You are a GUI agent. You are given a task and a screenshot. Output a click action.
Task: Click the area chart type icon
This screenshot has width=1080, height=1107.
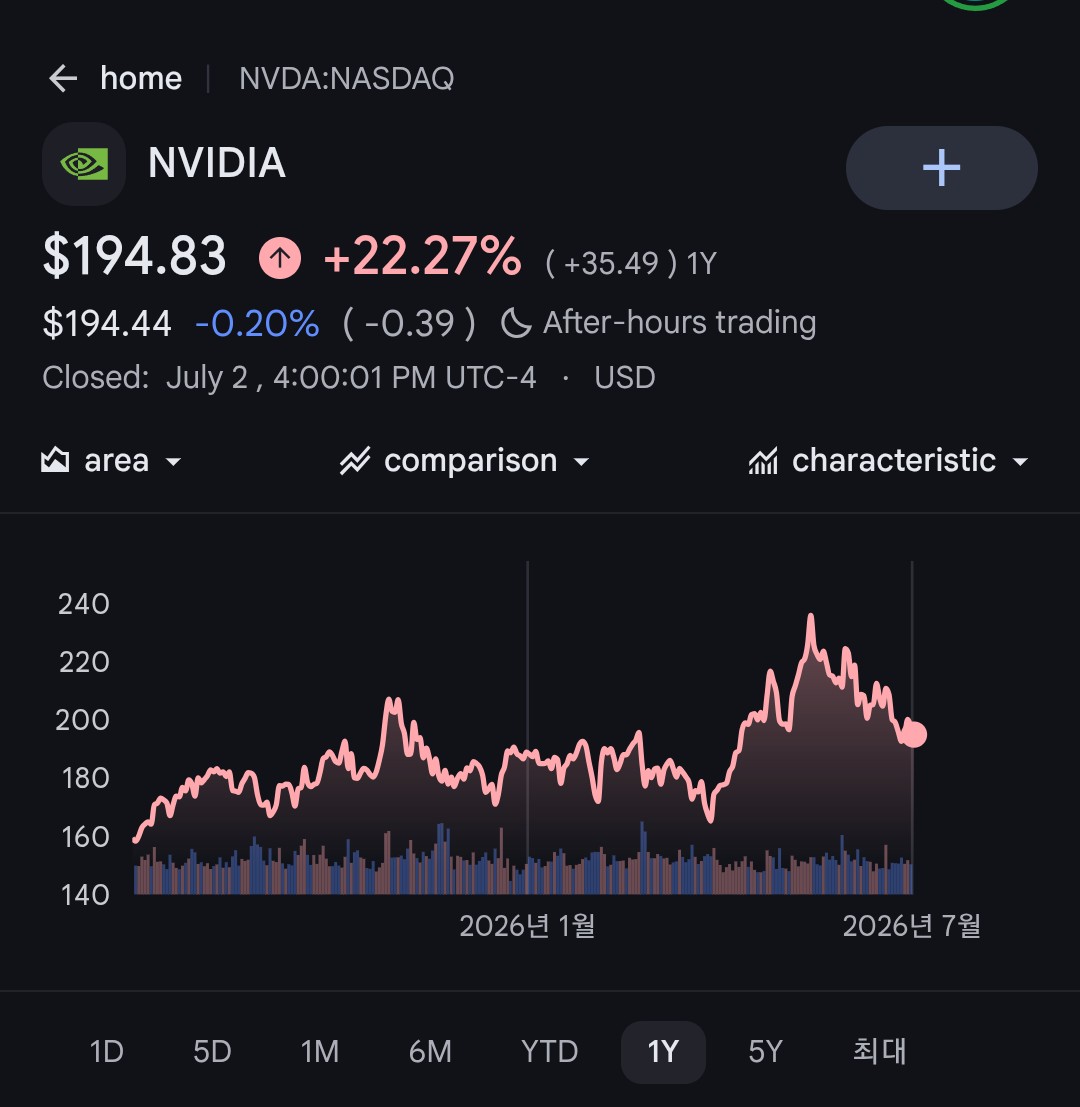55,460
